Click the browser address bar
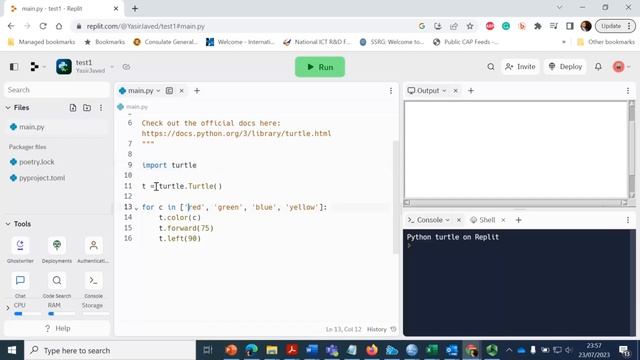Screen dimensions: 640x360 pos(244,26)
